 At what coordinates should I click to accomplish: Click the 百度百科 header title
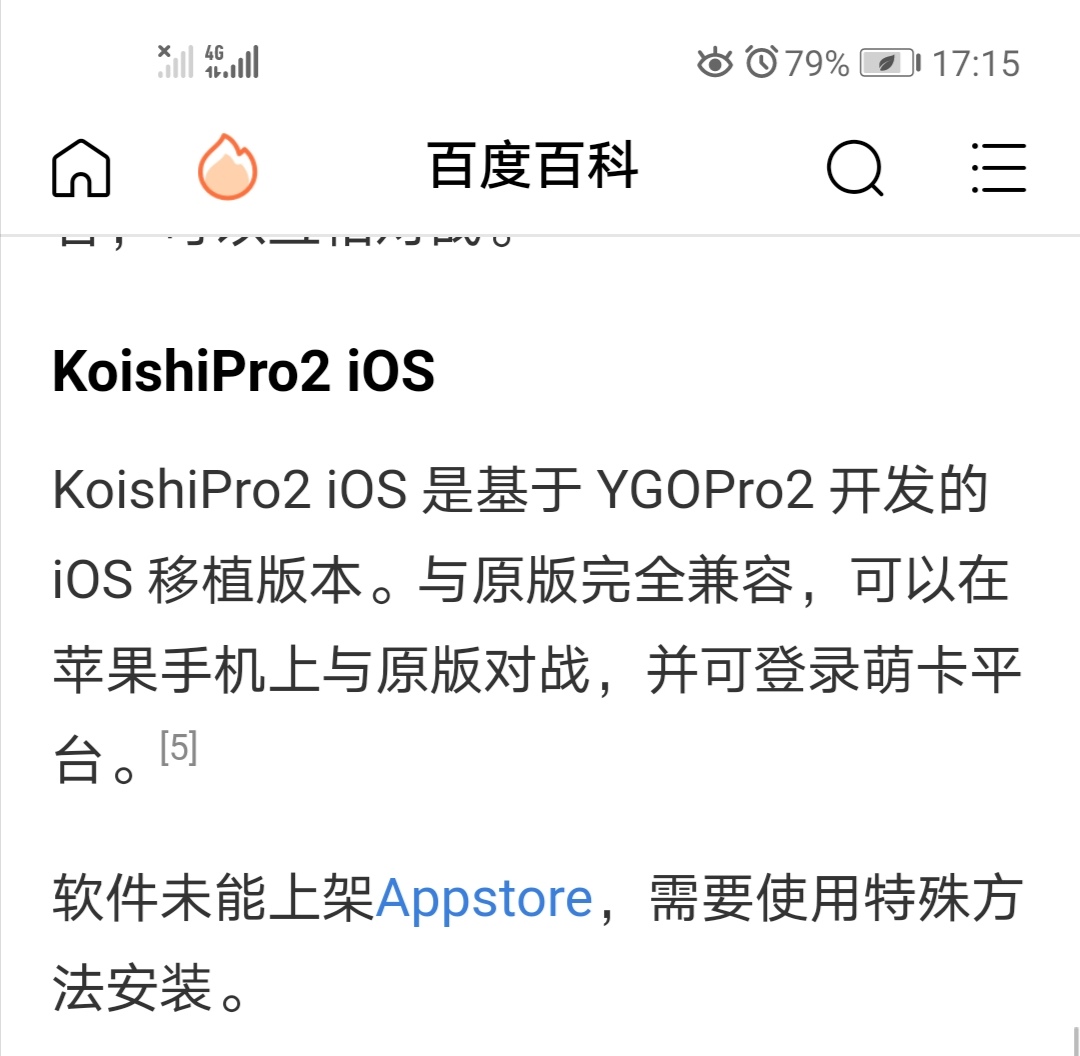pyautogui.click(x=532, y=165)
